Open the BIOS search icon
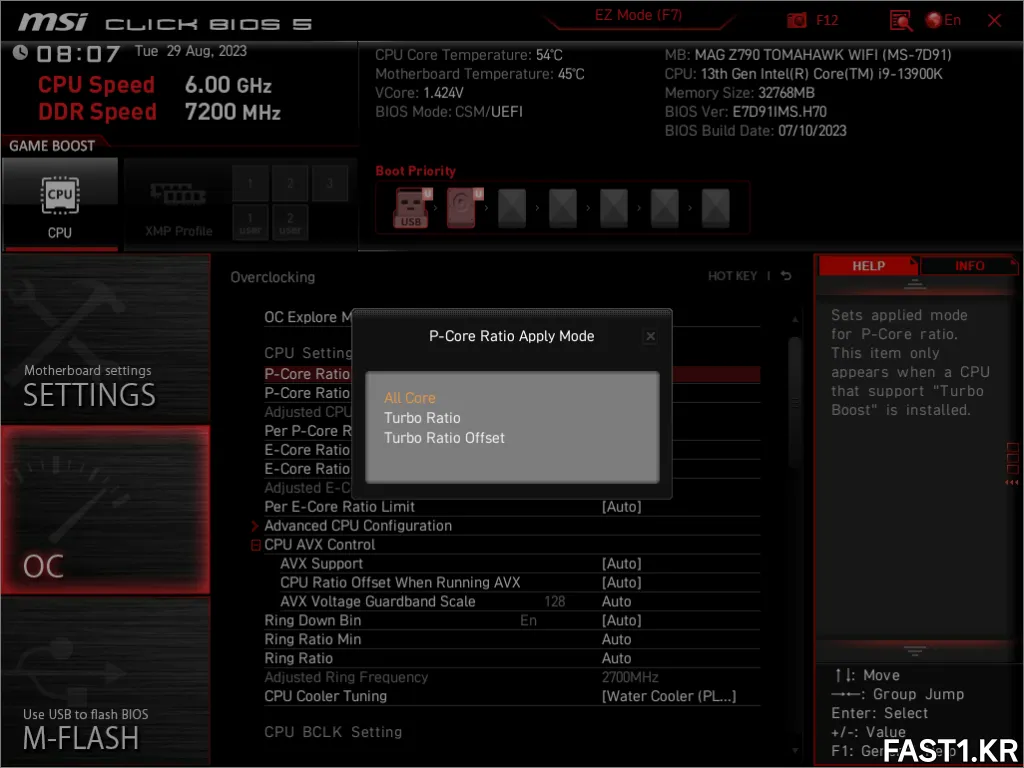 (901, 20)
